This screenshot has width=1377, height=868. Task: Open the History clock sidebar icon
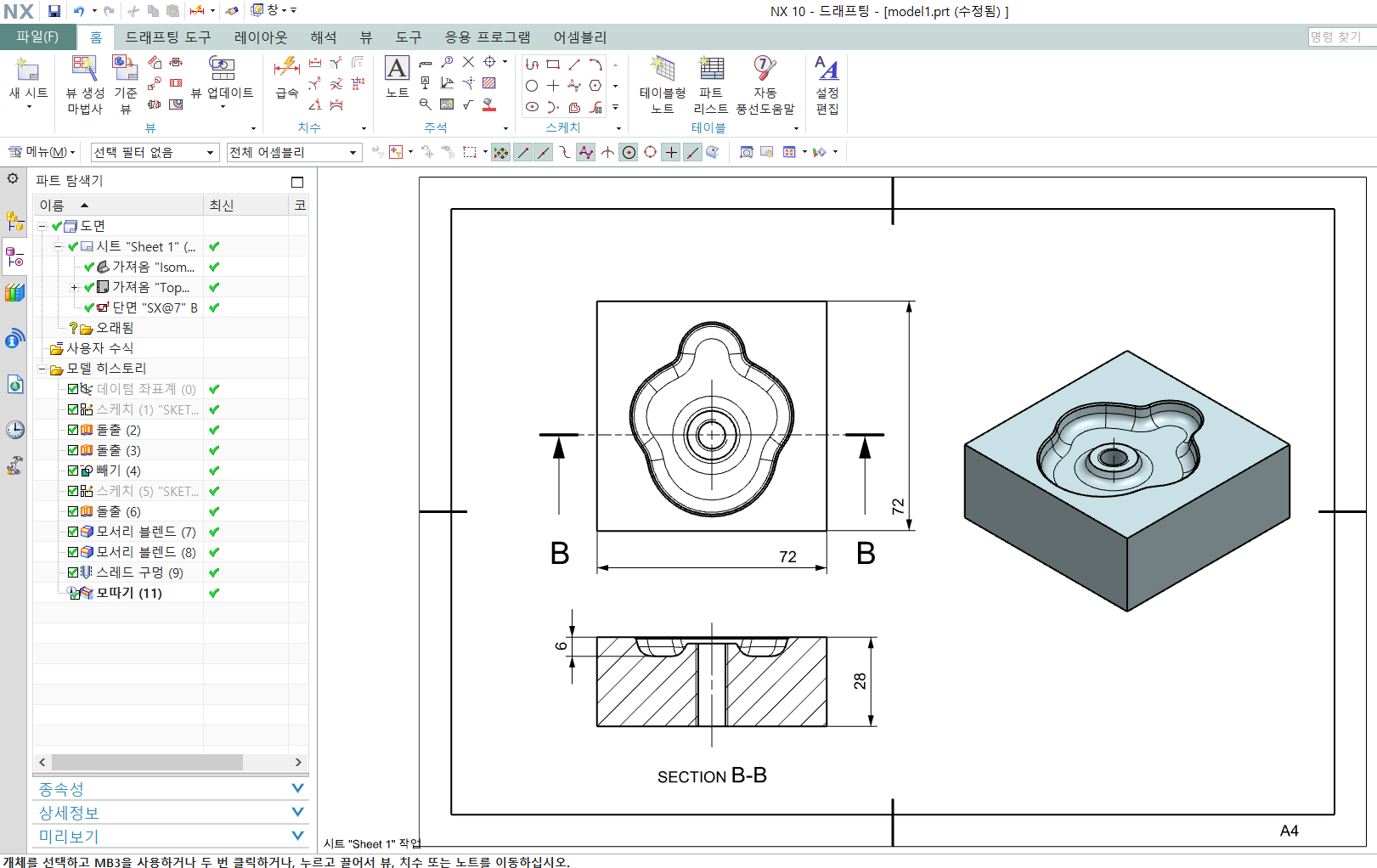[15, 430]
